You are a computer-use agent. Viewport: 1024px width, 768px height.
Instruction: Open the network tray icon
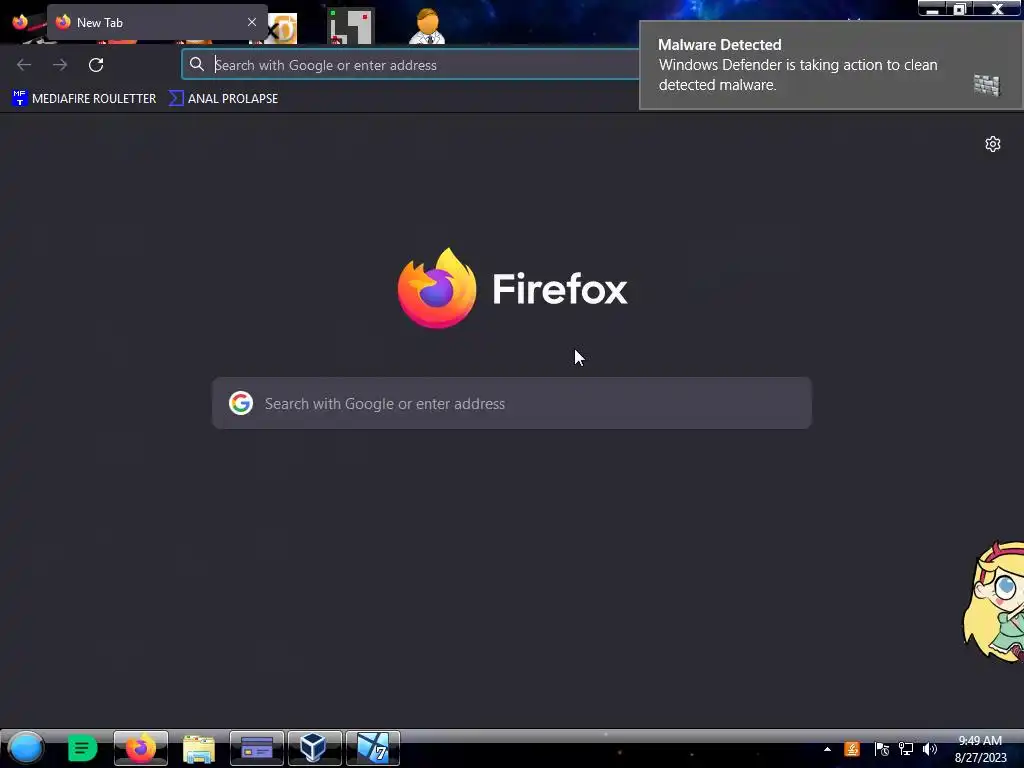pyautogui.click(x=906, y=749)
